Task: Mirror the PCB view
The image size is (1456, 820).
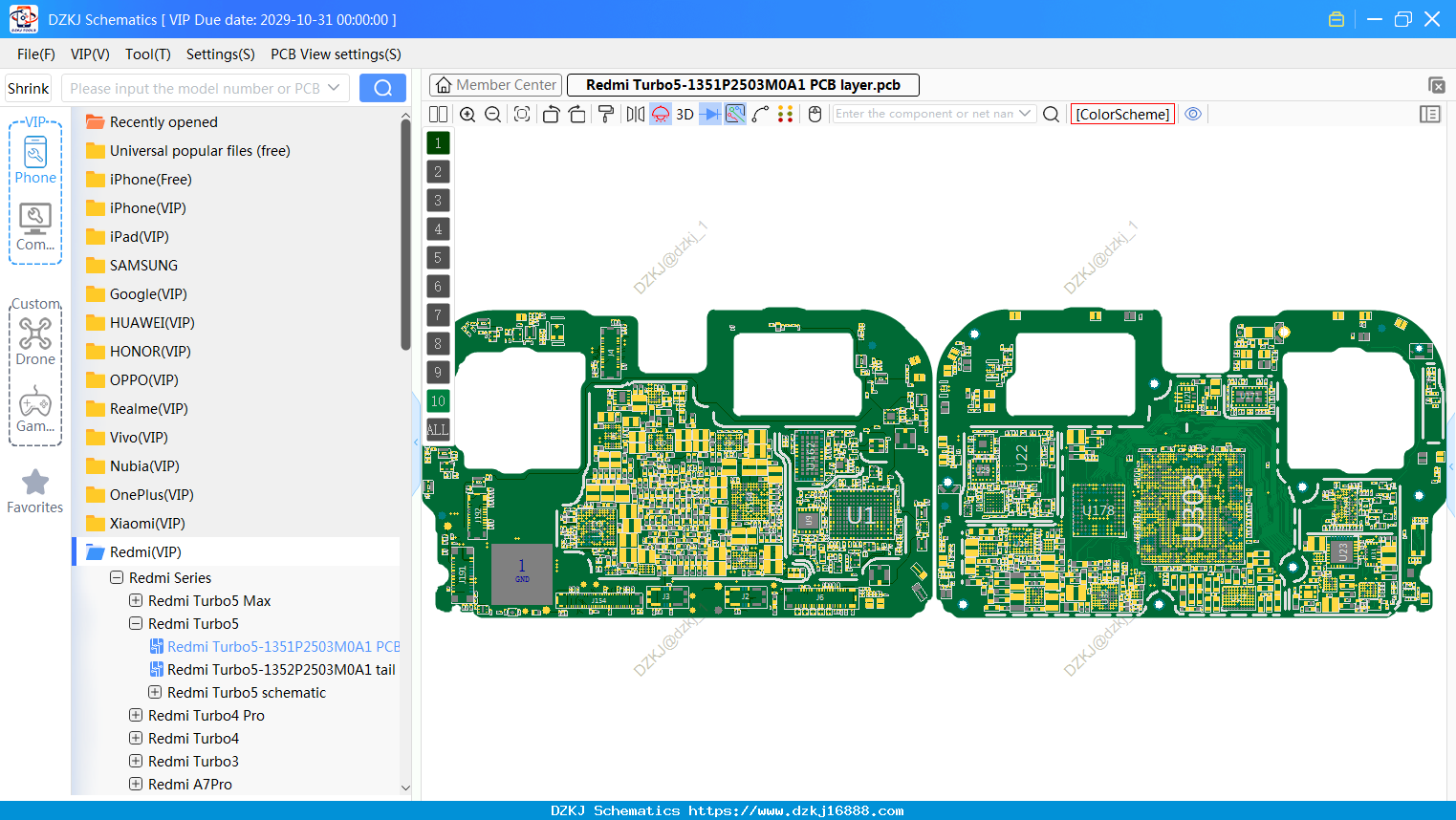Action: (636, 114)
